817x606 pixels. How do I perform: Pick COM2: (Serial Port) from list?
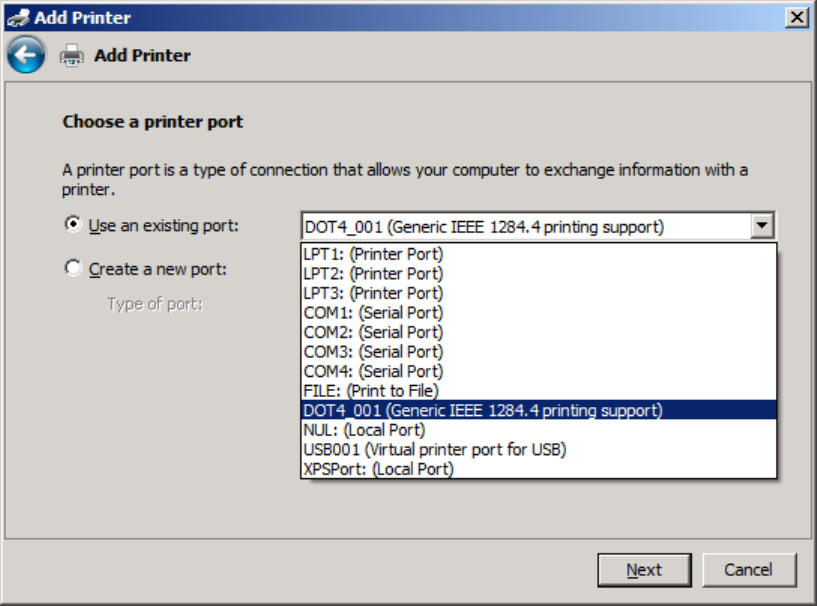click(x=373, y=332)
